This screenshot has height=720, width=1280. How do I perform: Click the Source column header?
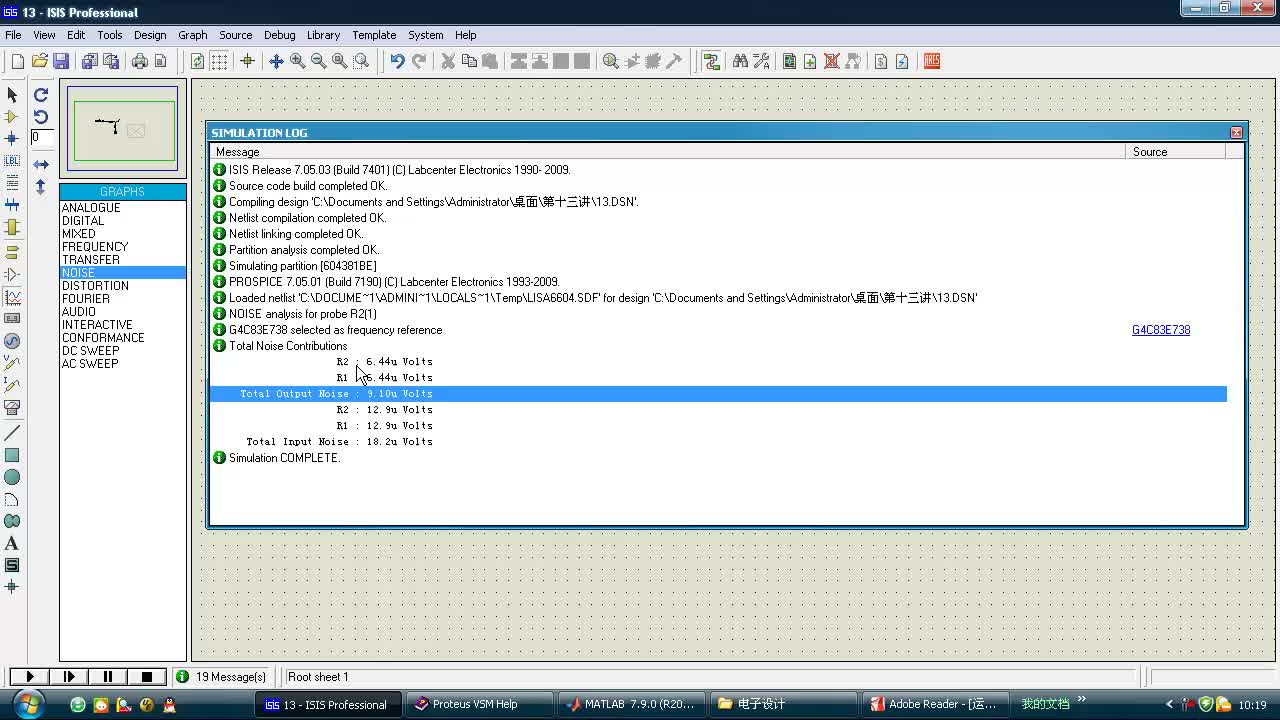(1175, 152)
